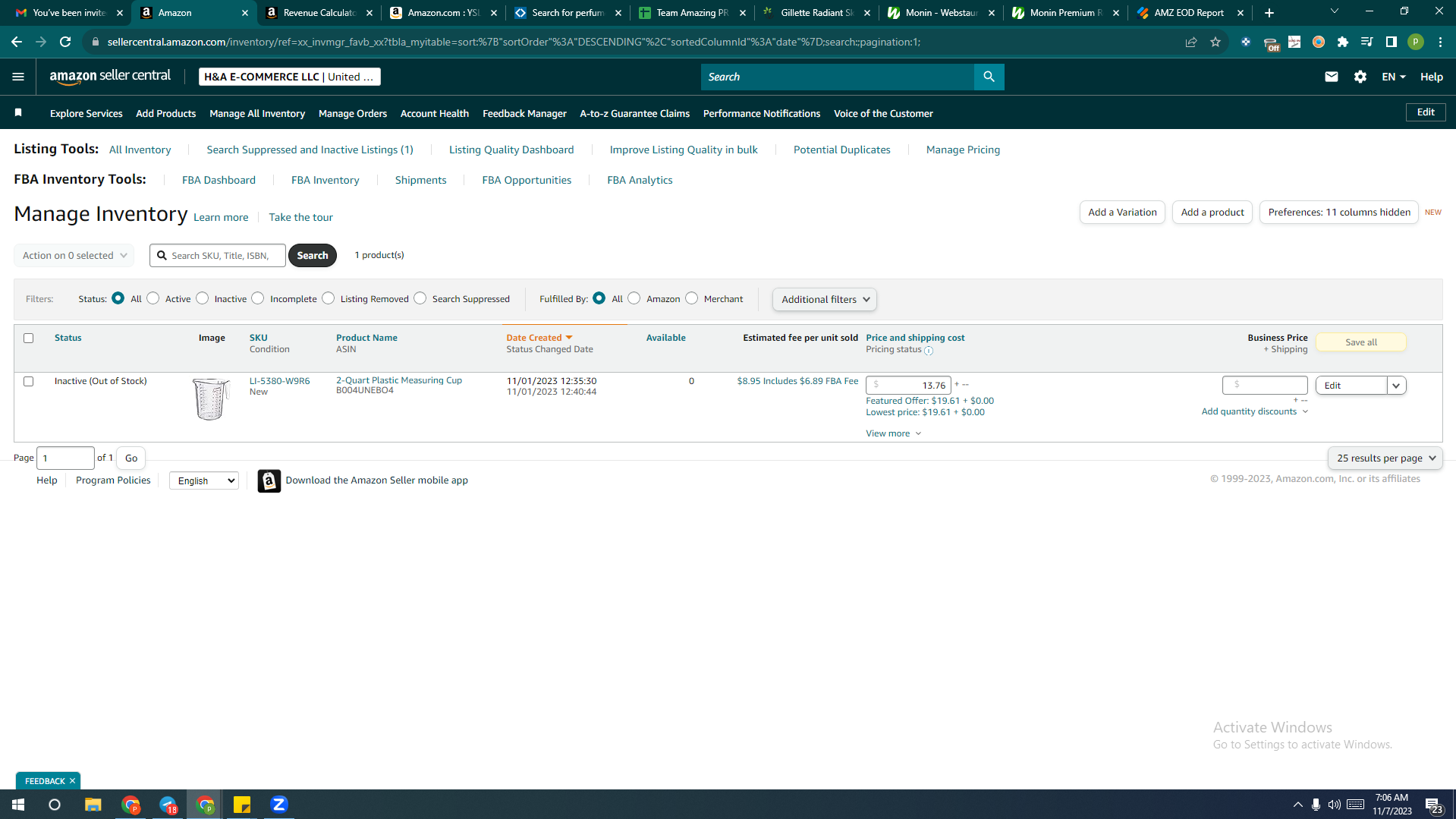The height and width of the screenshot is (819, 1456).
Task: Open the Edit button dropdown arrow
Action: 1396,386
